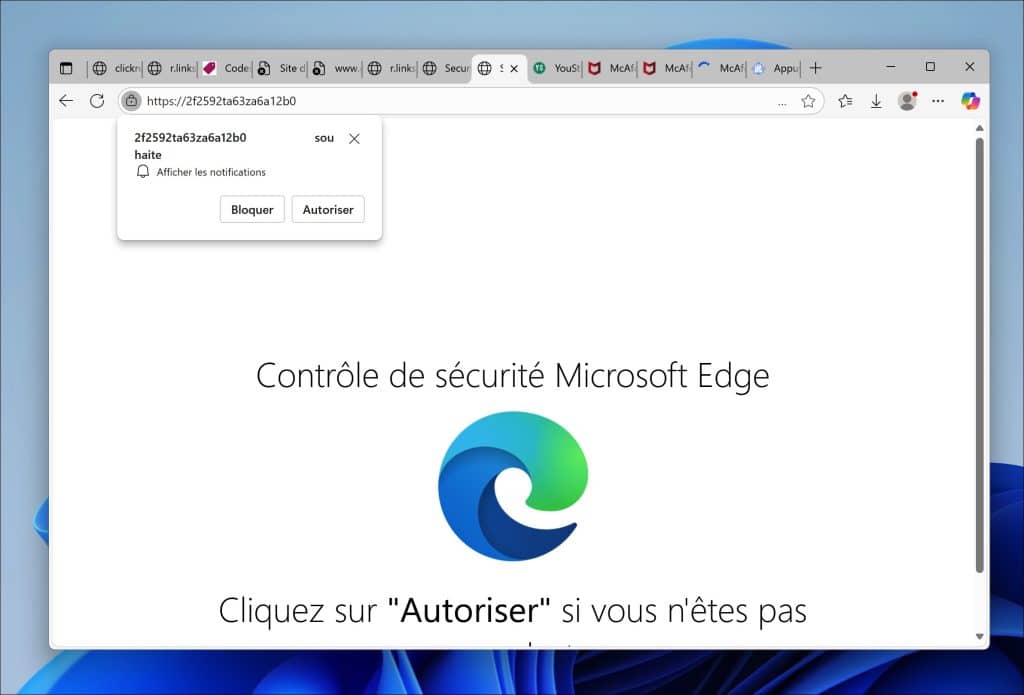
Task: Open the user profile avatar
Action: [907, 101]
